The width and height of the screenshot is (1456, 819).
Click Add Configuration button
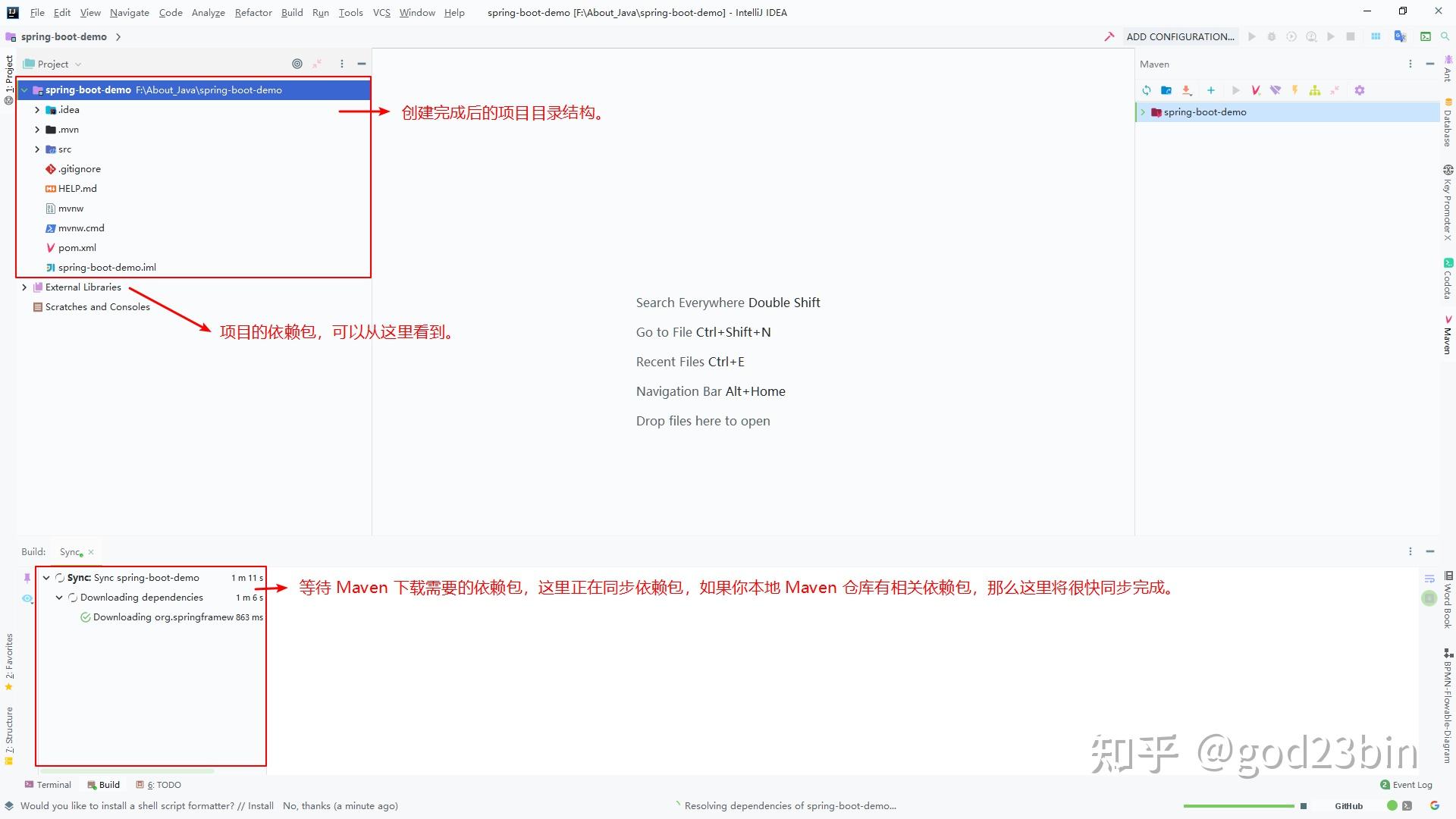point(1180,36)
